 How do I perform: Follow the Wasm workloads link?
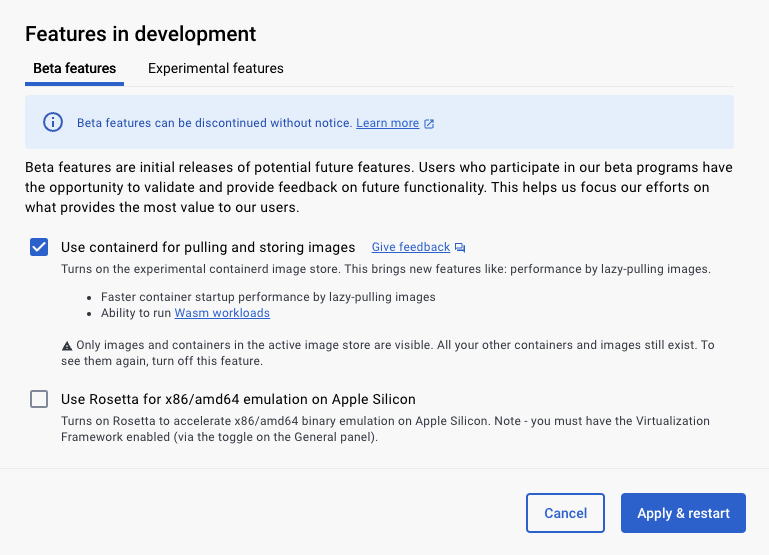coord(222,313)
